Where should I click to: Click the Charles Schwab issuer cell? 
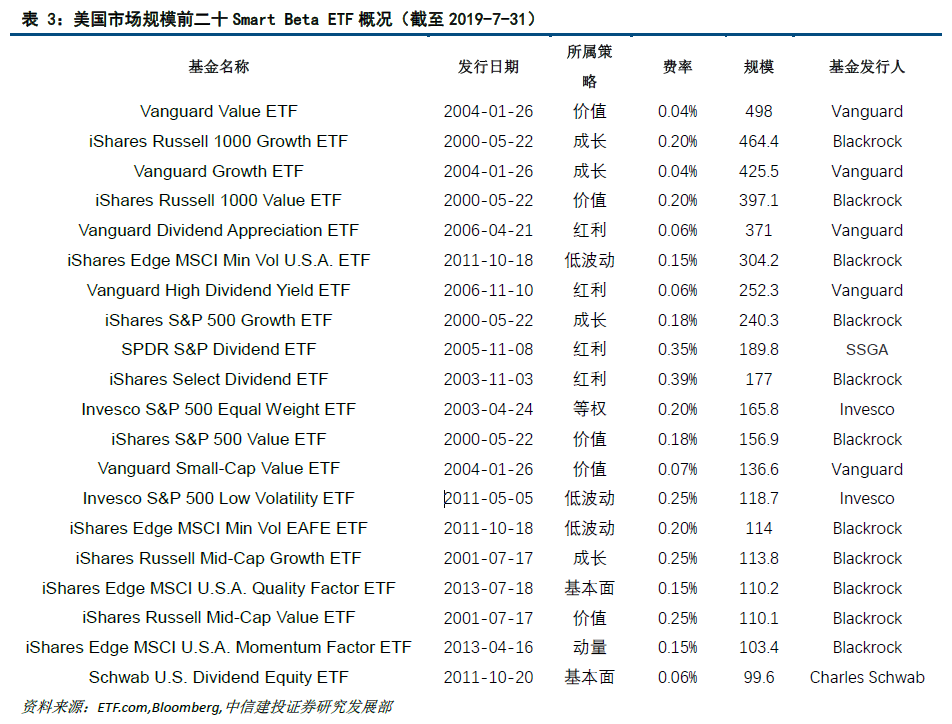pos(866,677)
